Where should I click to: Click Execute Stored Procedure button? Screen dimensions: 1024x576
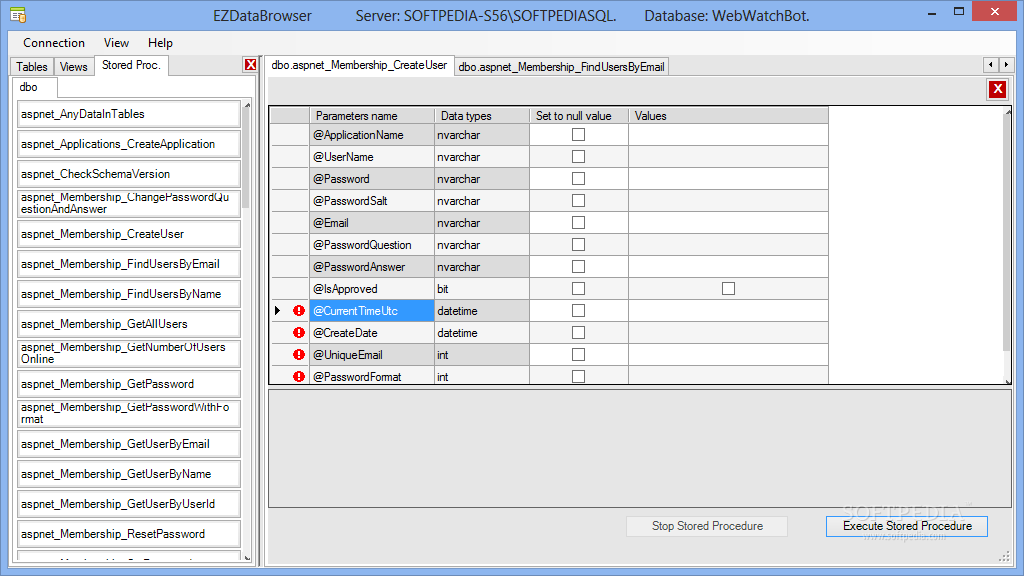906,526
